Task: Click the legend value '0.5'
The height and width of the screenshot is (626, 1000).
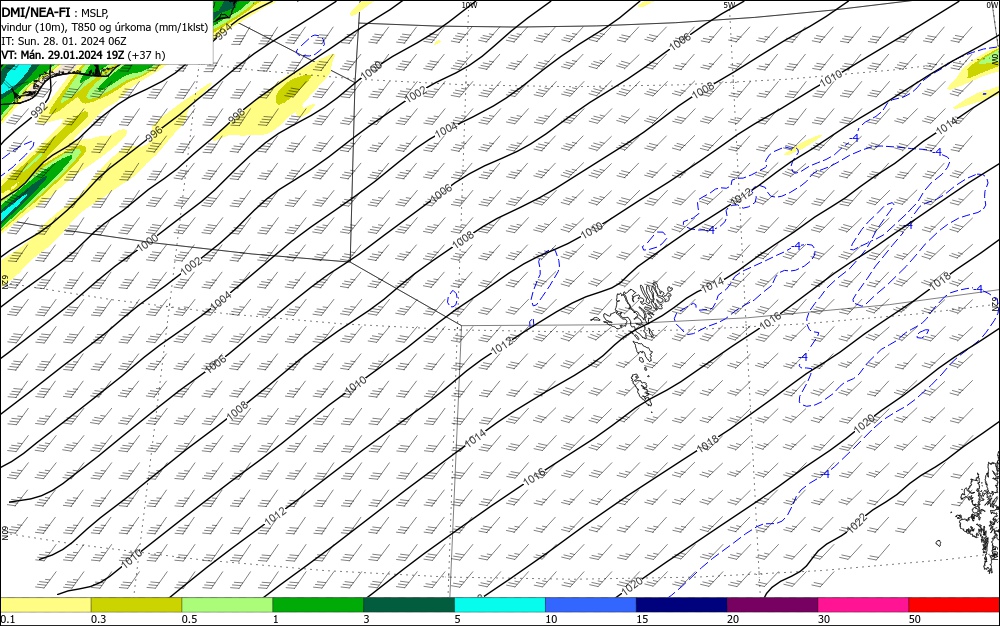Action: [x=189, y=619]
